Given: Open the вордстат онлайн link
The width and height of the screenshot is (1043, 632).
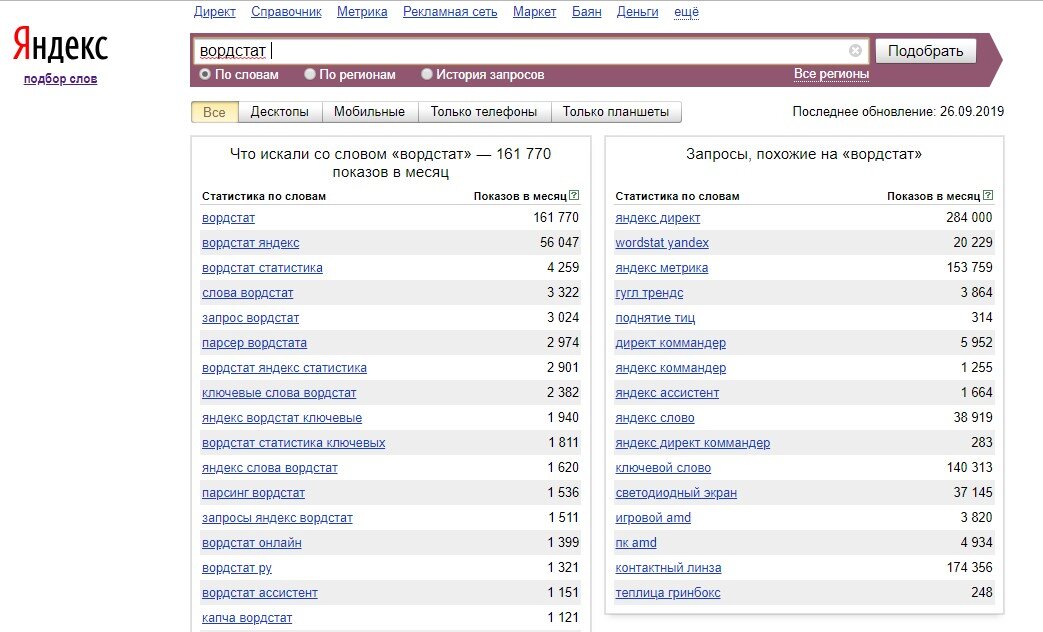Looking at the screenshot, I should click(x=251, y=543).
